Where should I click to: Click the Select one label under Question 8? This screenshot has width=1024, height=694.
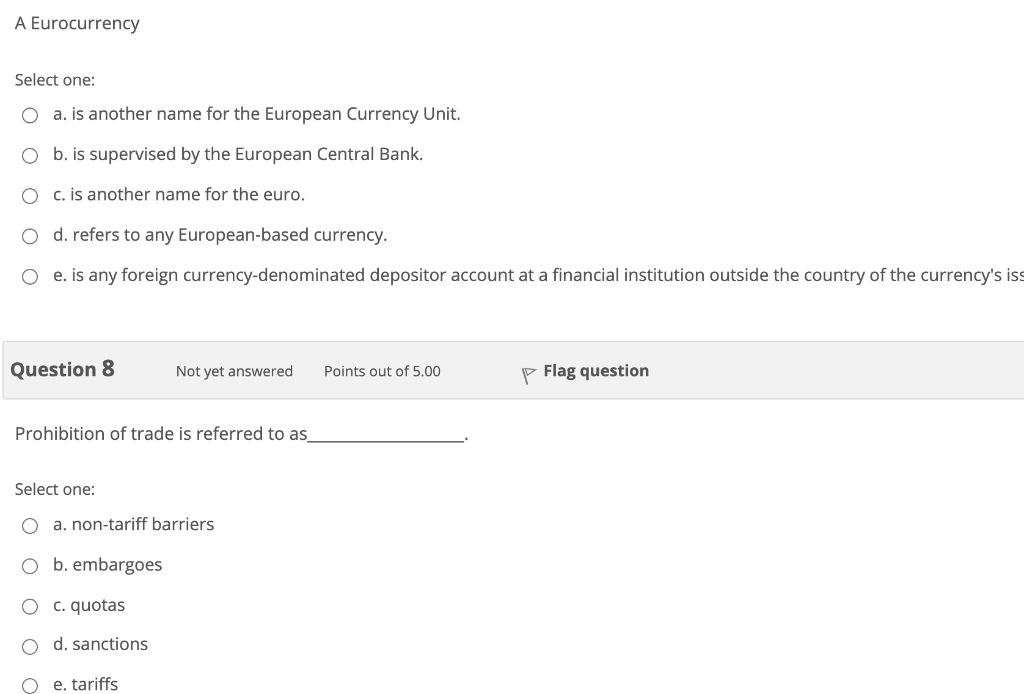(x=54, y=489)
